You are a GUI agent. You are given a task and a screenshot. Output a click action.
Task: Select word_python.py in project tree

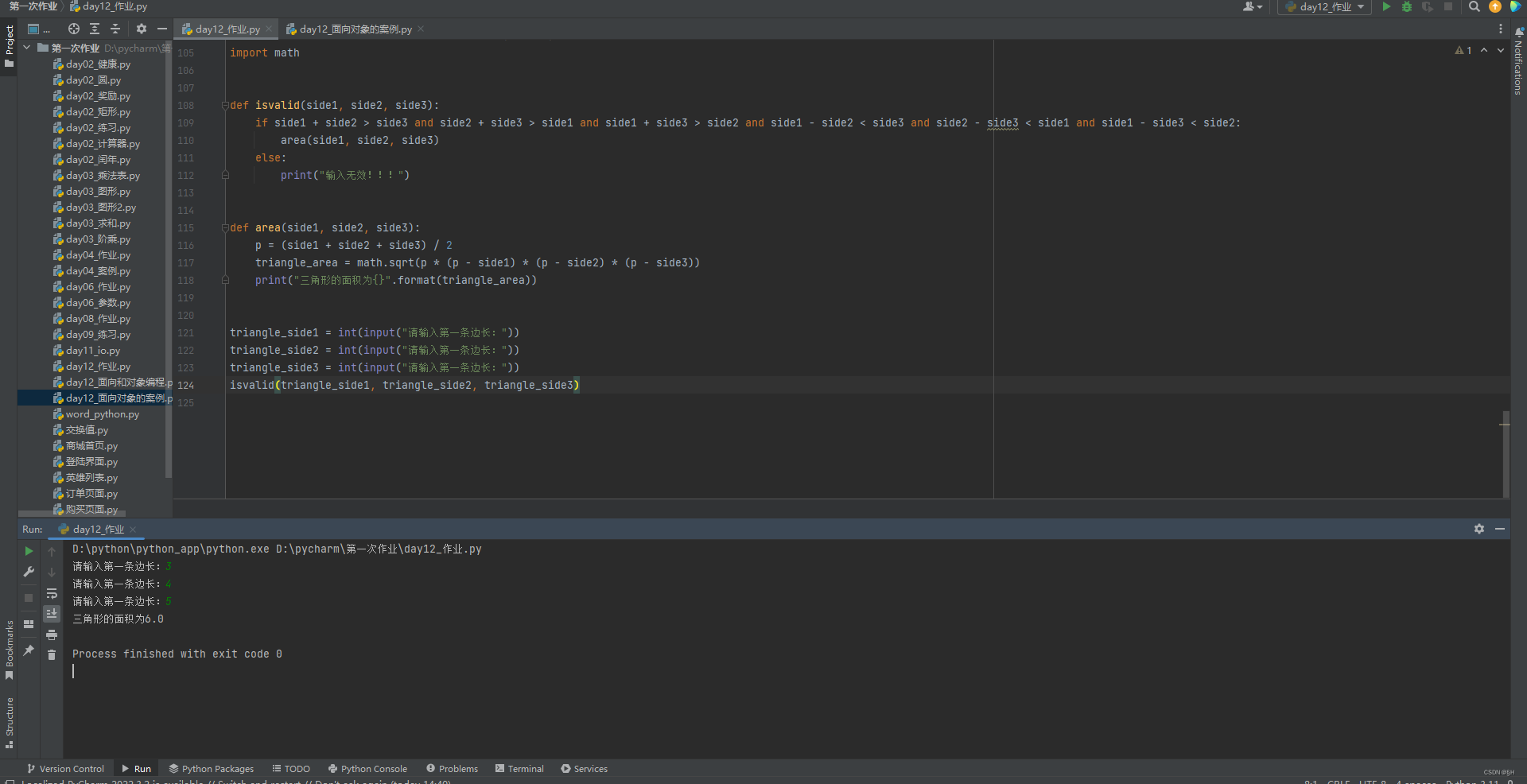tap(101, 413)
